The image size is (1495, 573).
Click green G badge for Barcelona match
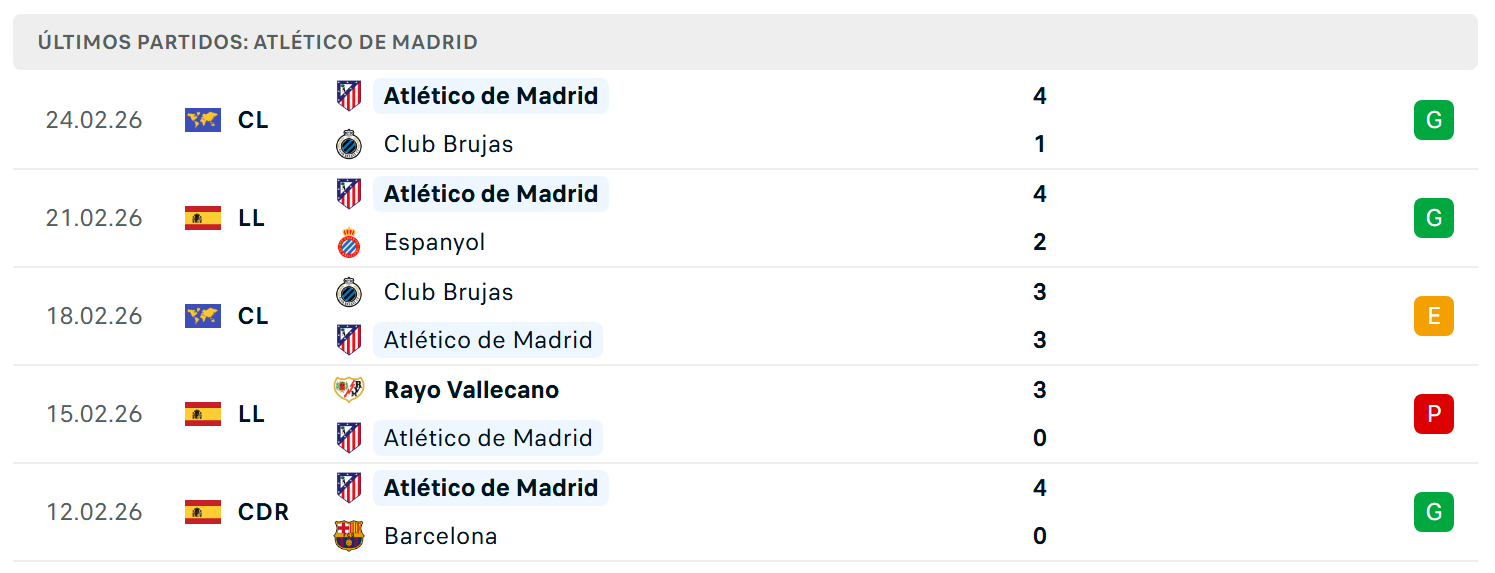pos(1433,512)
